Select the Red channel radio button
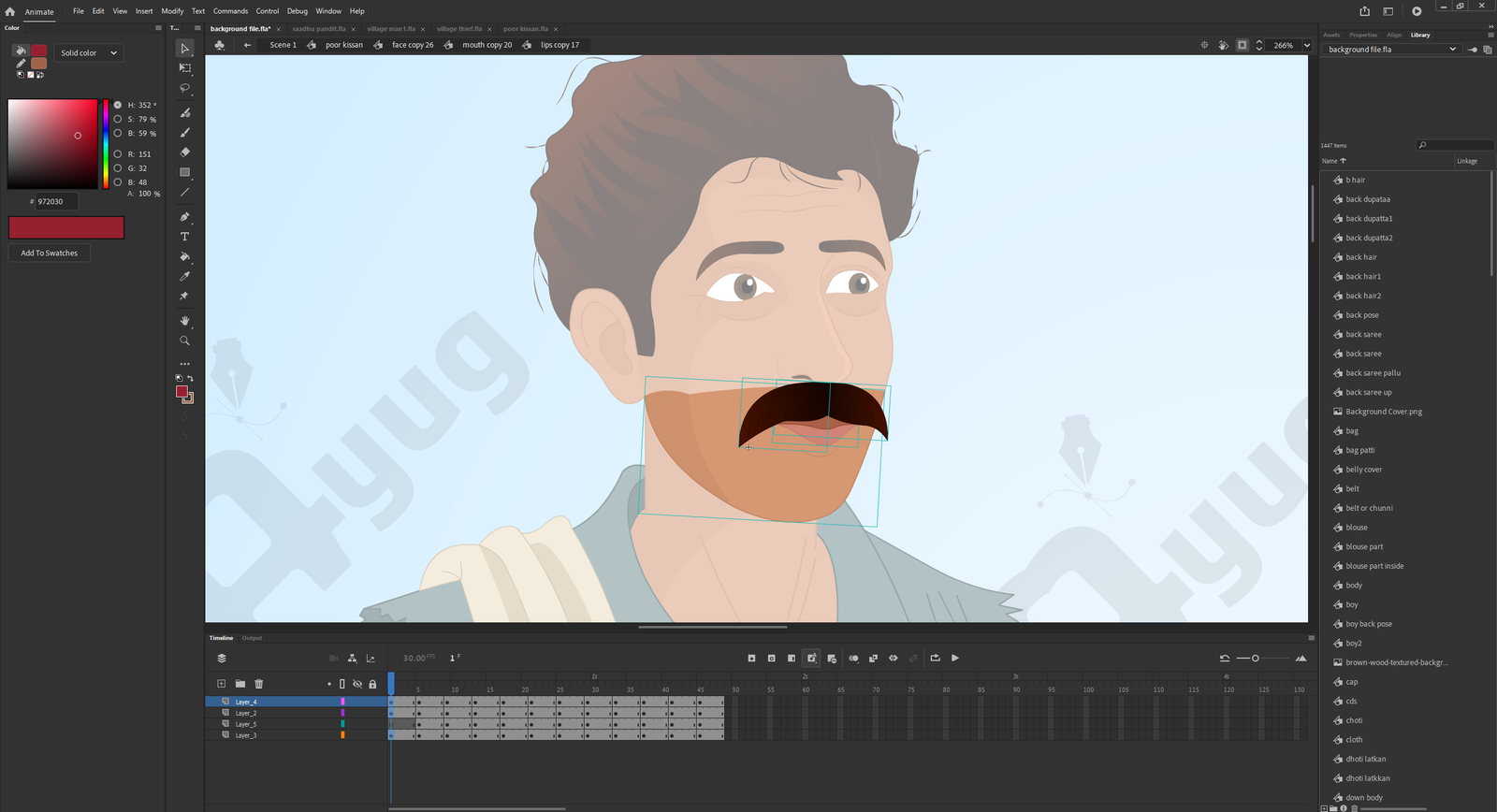The image size is (1497, 812). (118, 154)
